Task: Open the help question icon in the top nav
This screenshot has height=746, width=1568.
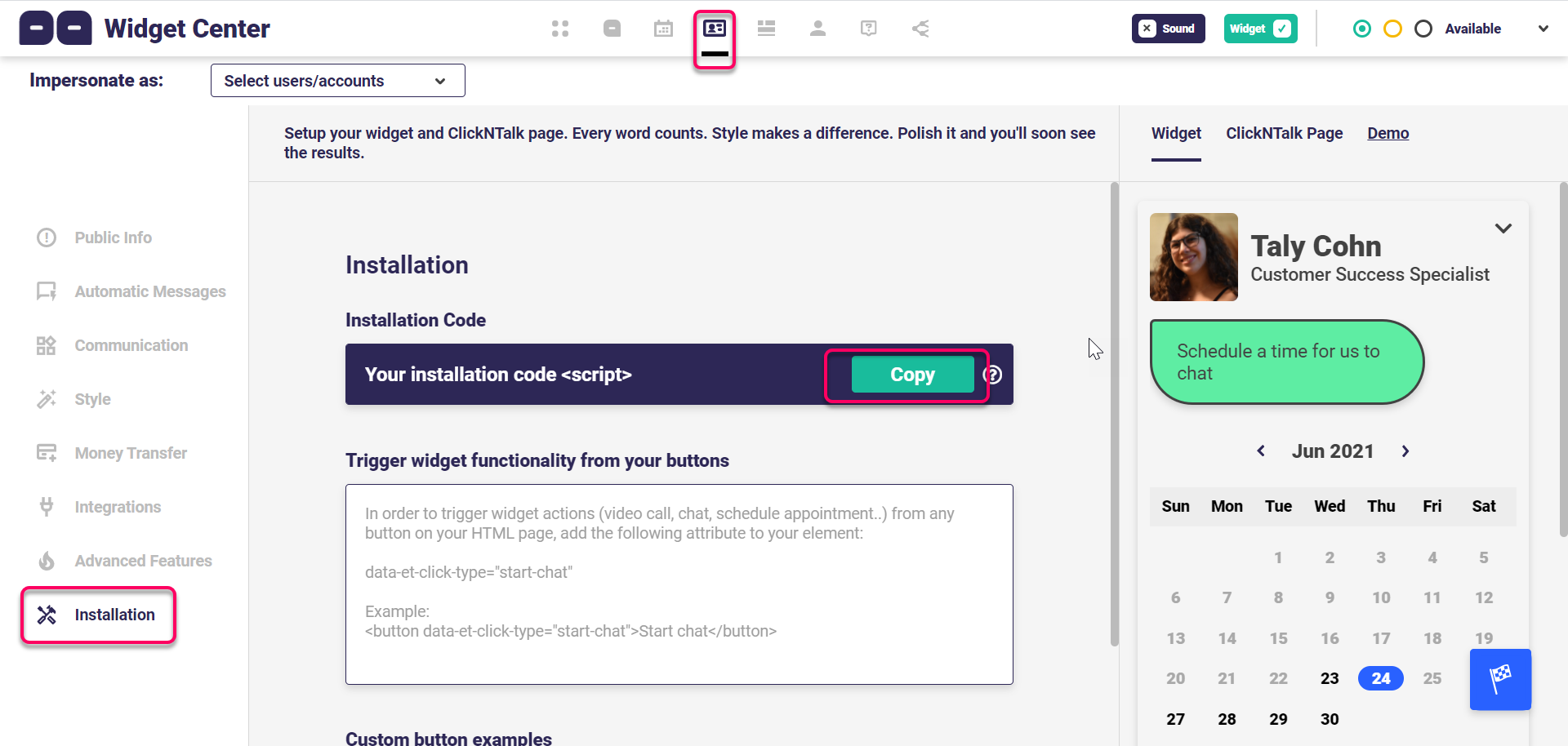Action: [x=869, y=29]
